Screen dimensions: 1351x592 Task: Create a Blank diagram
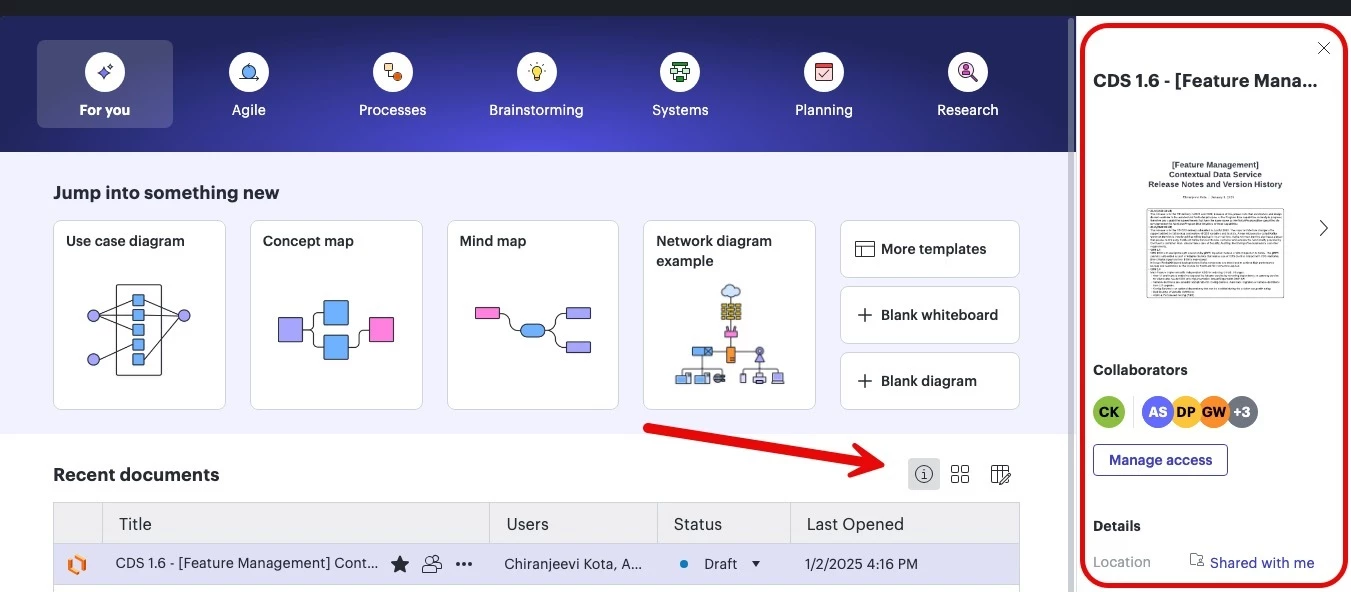pyautogui.click(x=930, y=381)
